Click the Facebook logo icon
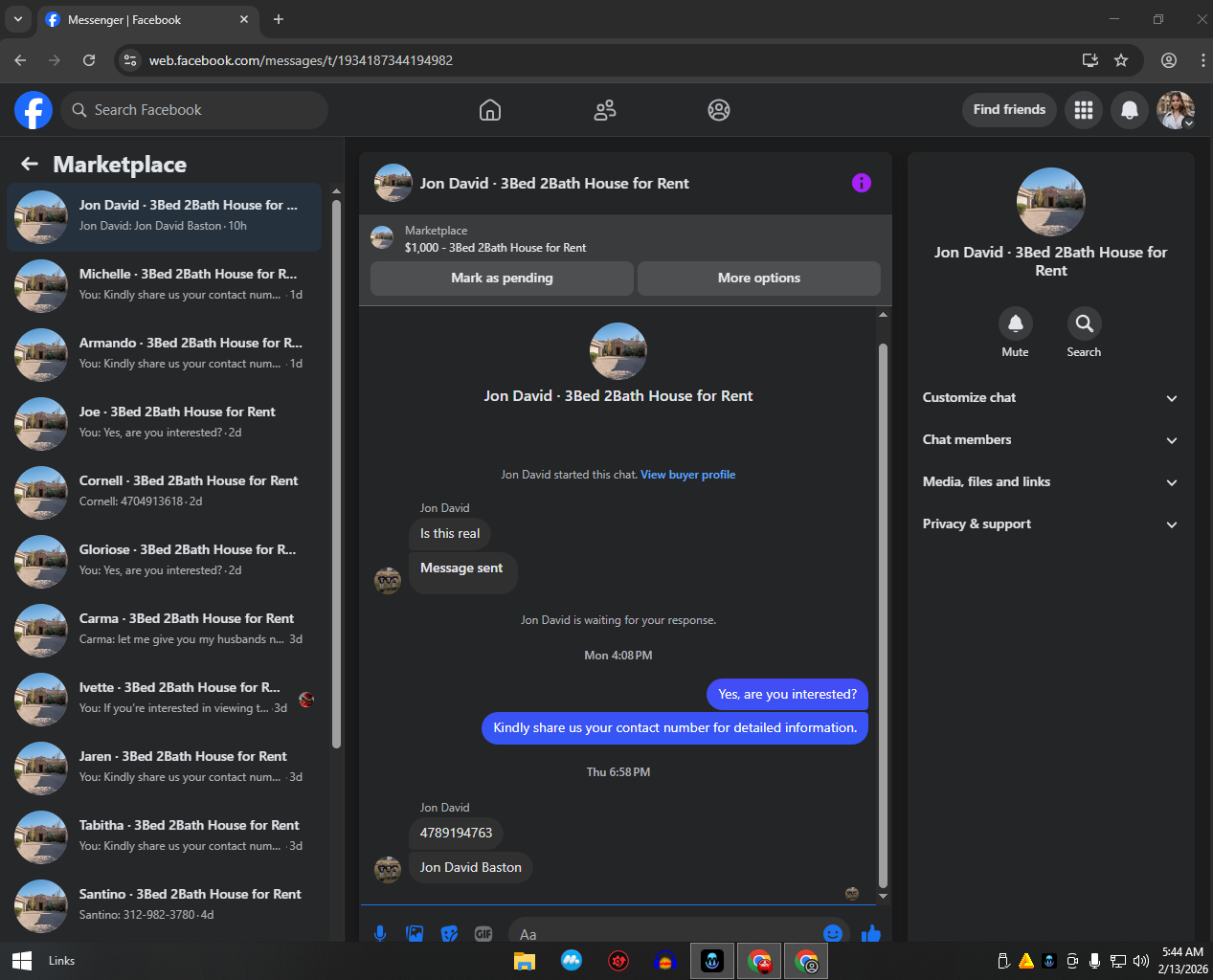The image size is (1213, 980). tap(34, 110)
